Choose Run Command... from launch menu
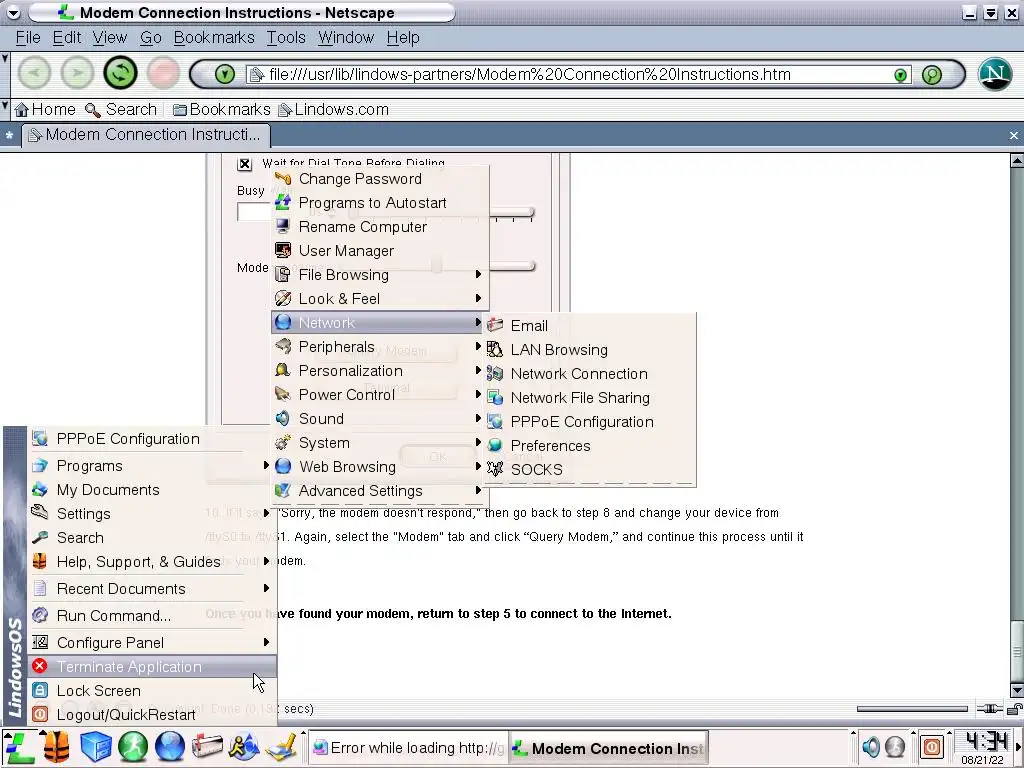This screenshot has width=1024, height=768. tap(152, 616)
